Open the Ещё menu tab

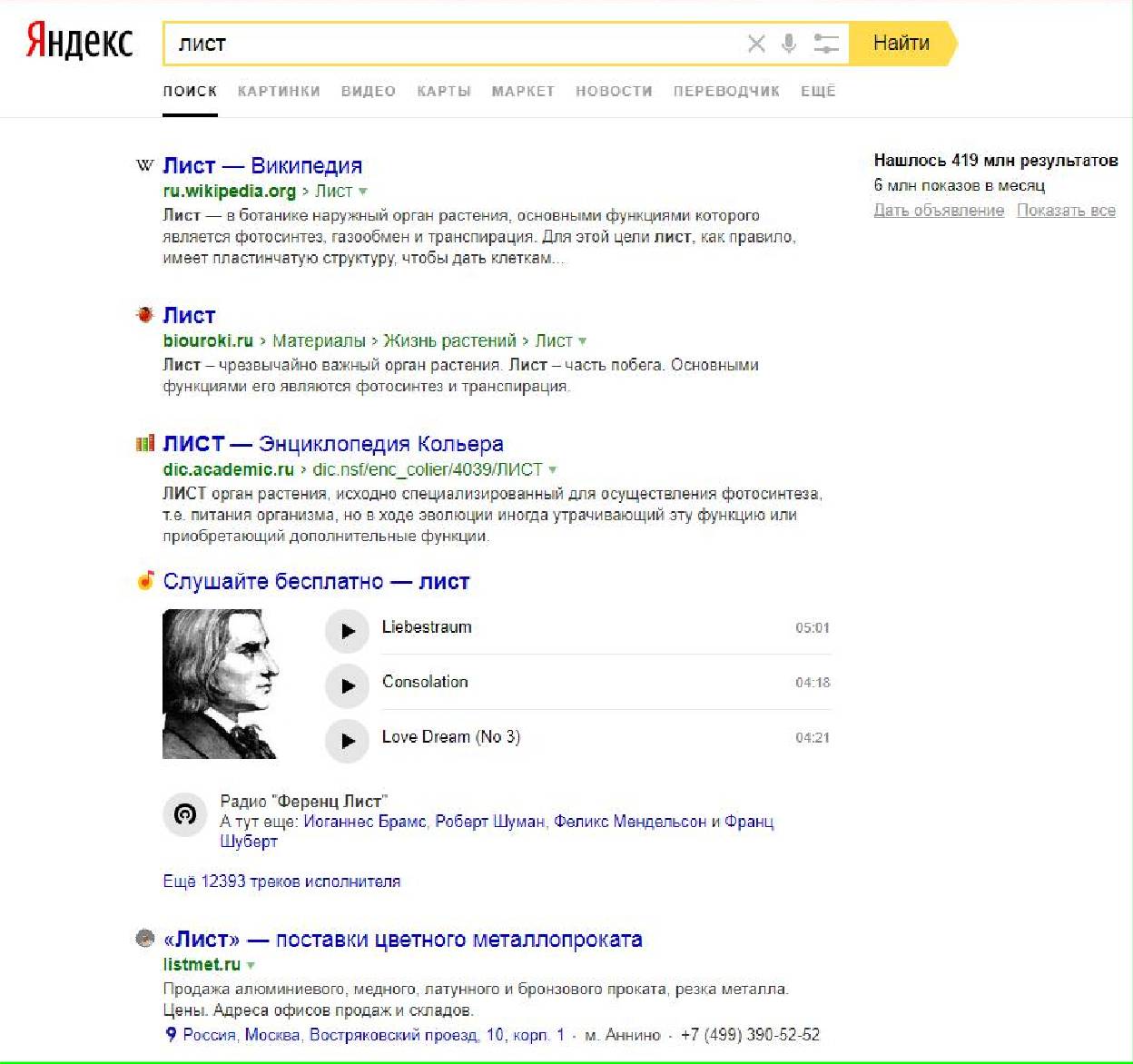point(817,91)
